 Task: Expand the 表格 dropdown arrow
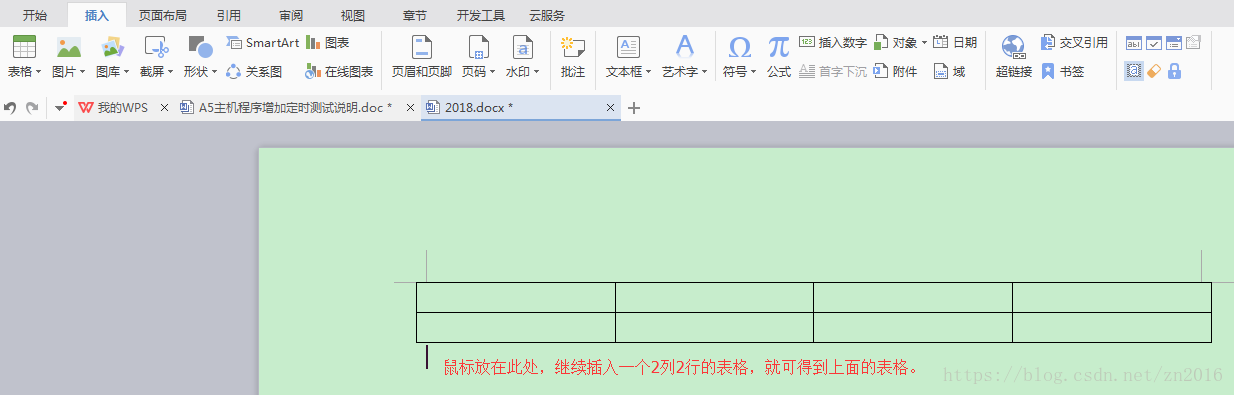coord(38,72)
